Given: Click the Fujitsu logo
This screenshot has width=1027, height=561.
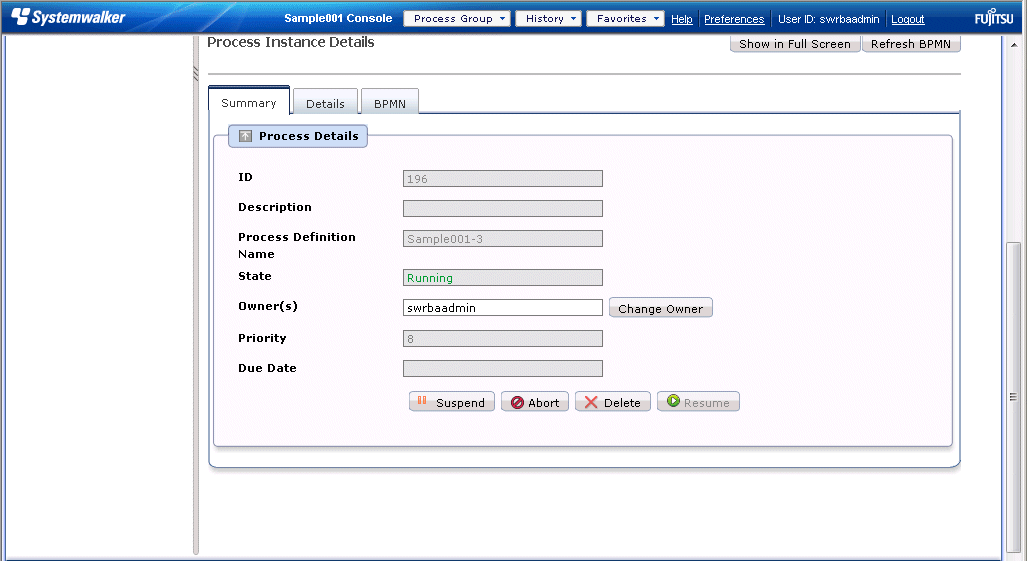Looking at the screenshot, I should tap(994, 18).
